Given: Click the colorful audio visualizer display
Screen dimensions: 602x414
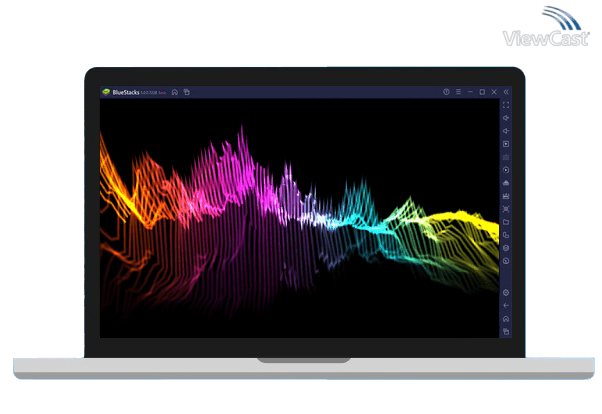Looking at the screenshot, I should tap(299, 218).
